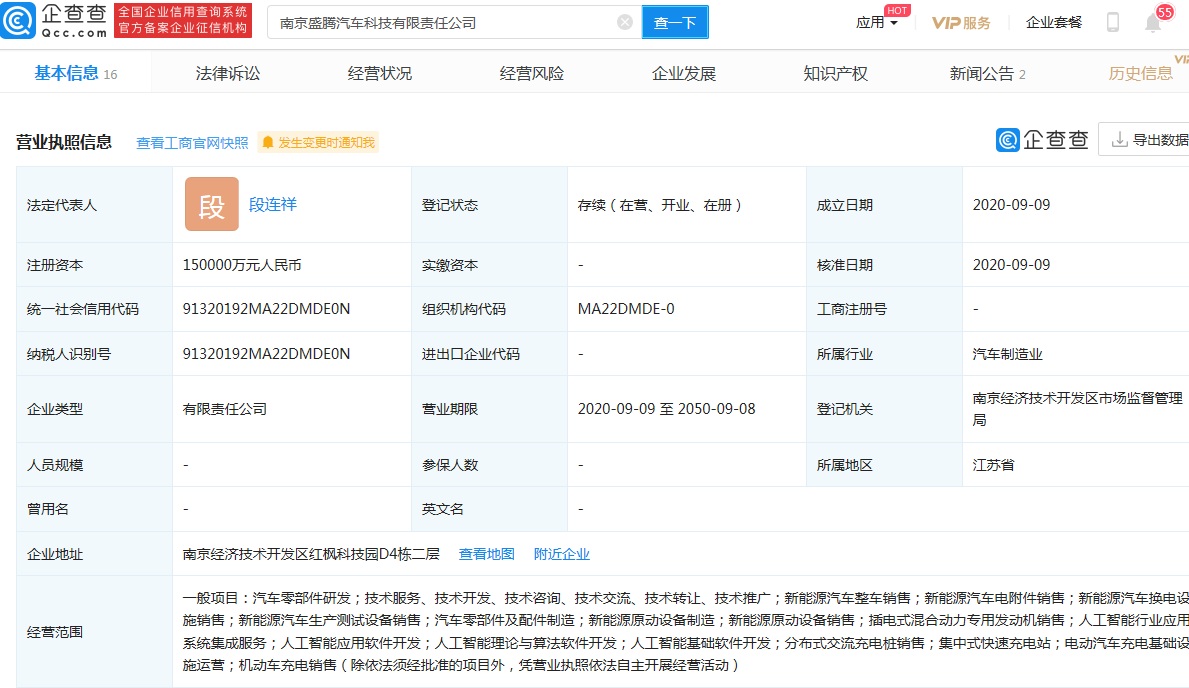Open 查看工商官网快照 snapshot link
This screenshot has width=1189, height=688.
(190, 142)
